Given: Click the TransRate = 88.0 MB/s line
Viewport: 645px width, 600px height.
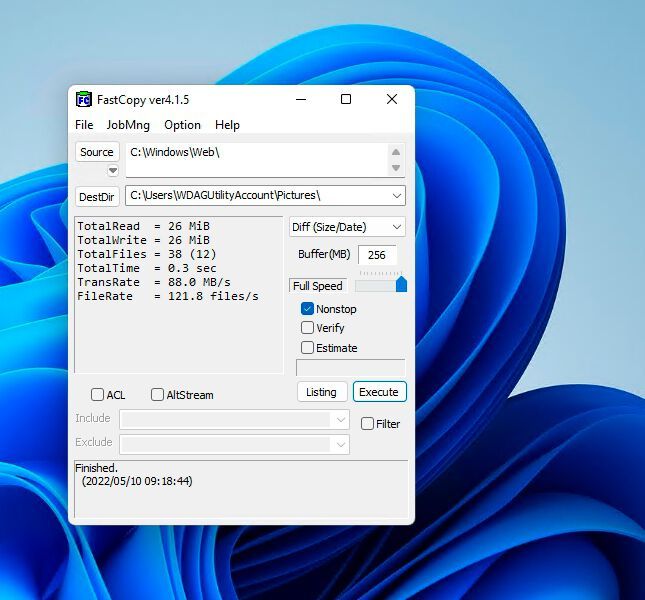Looking at the screenshot, I should tap(154, 282).
